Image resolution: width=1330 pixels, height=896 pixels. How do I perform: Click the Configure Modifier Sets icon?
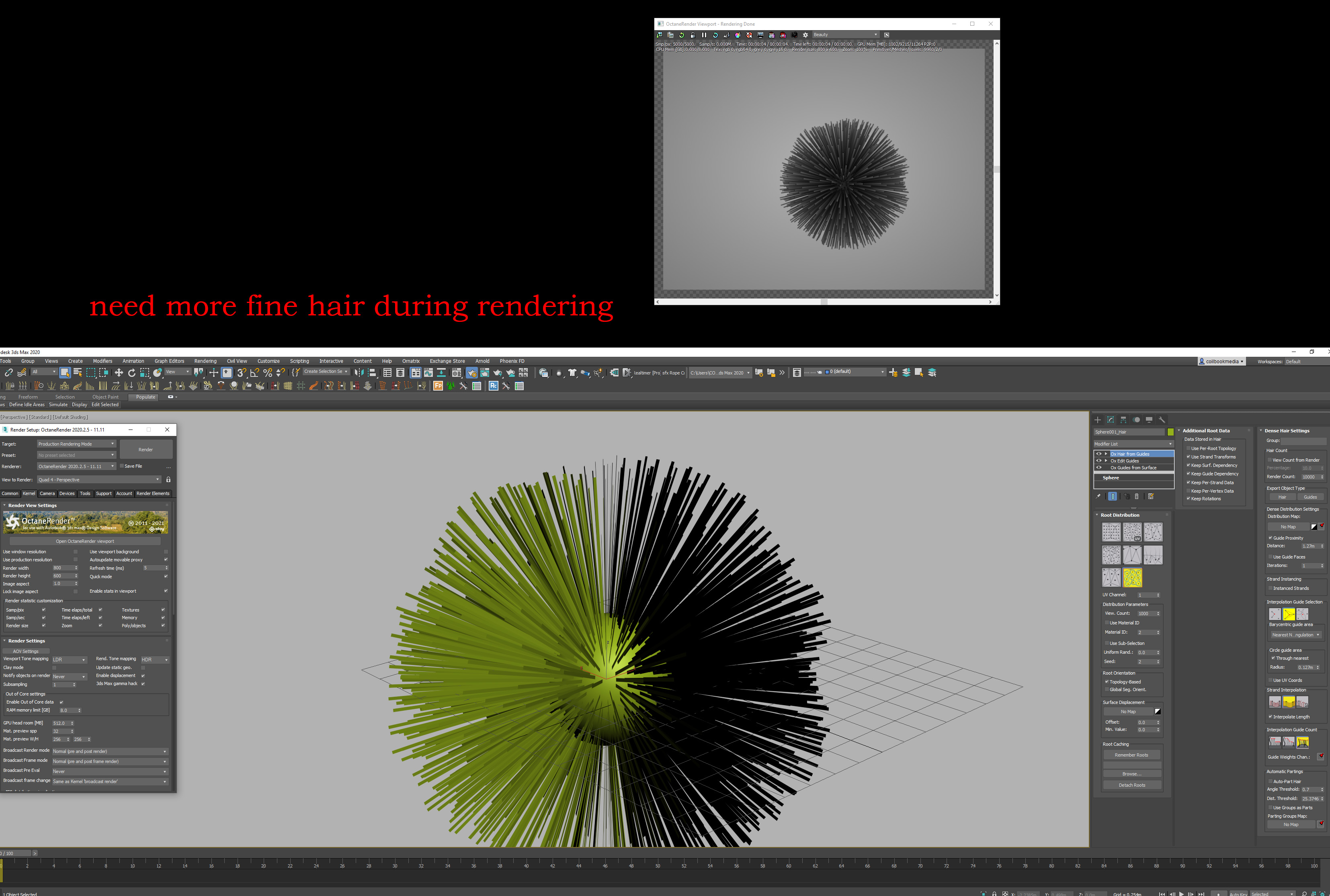[x=1150, y=497]
